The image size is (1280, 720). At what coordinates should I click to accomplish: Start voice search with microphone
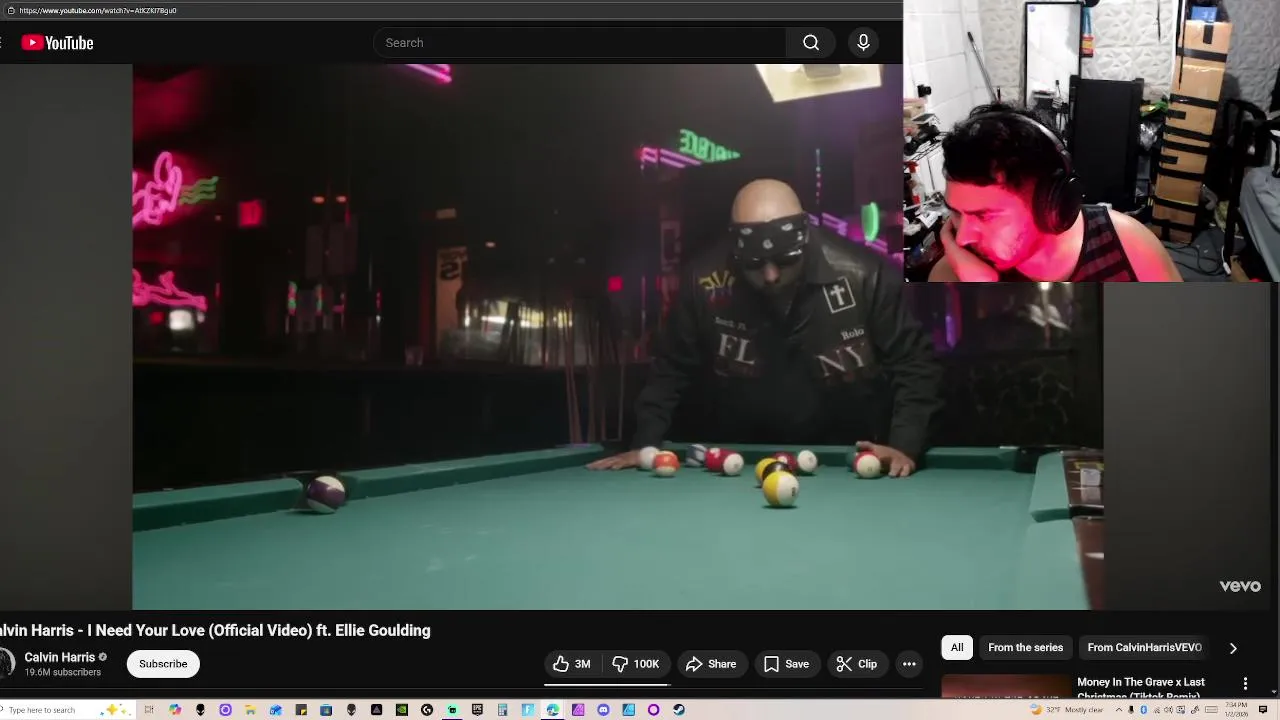pos(863,43)
